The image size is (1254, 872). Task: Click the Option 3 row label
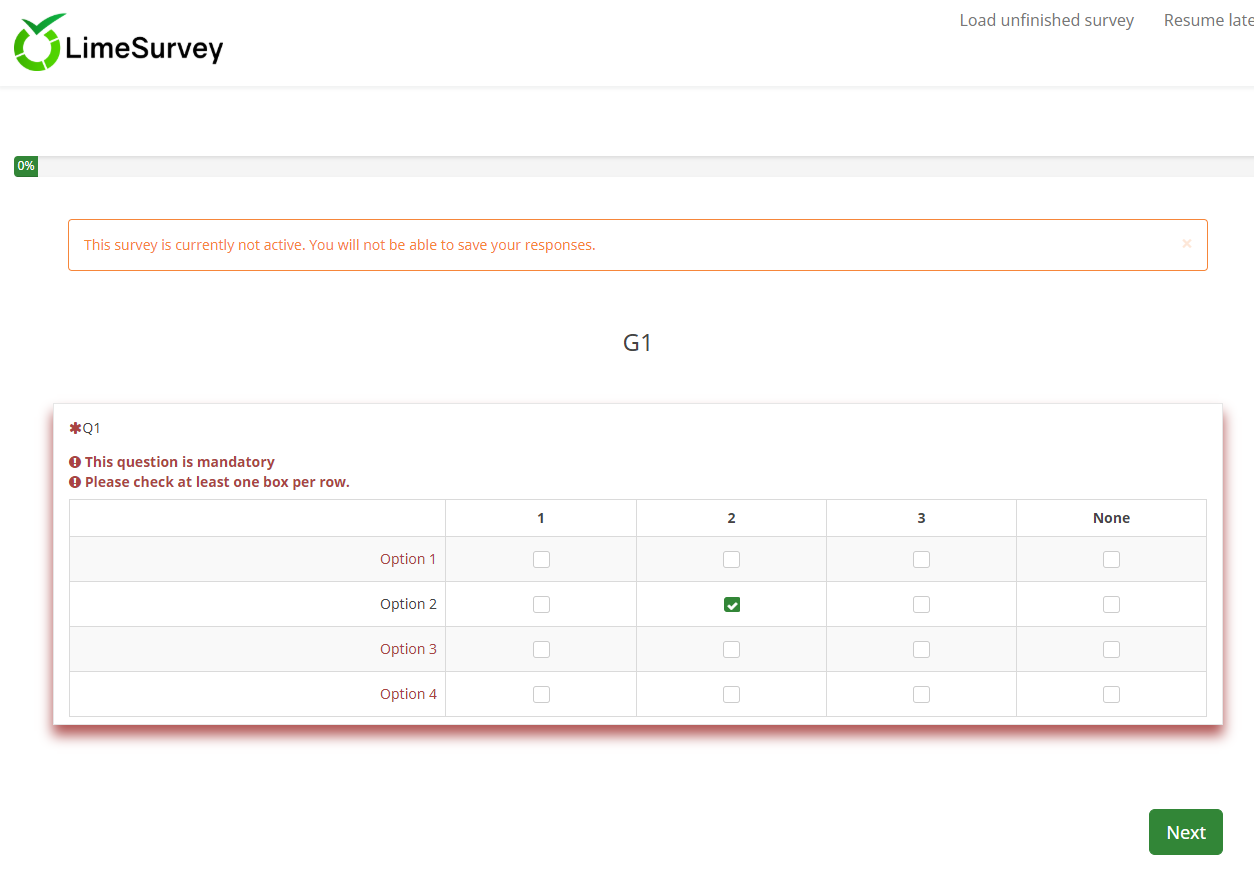[408, 649]
